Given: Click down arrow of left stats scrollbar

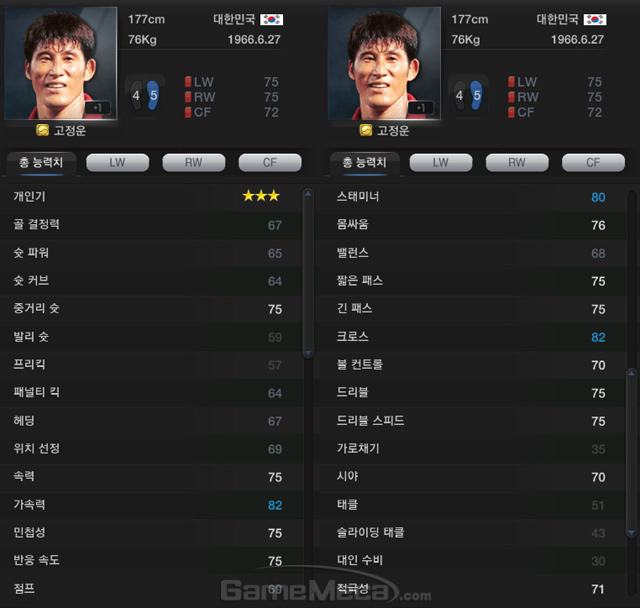Looking at the screenshot, I should click(x=308, y=353).
